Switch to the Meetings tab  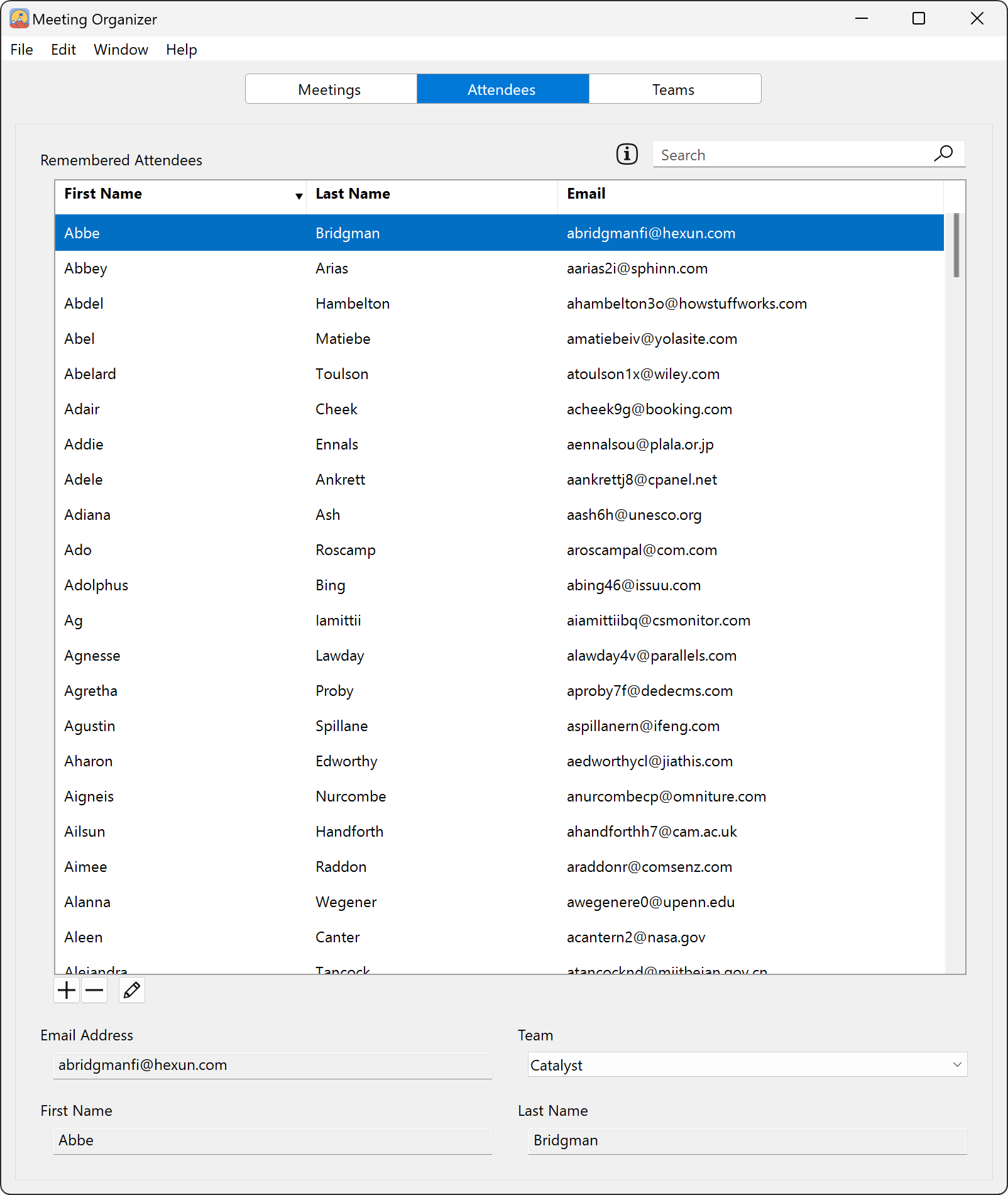tap(330, 89)
